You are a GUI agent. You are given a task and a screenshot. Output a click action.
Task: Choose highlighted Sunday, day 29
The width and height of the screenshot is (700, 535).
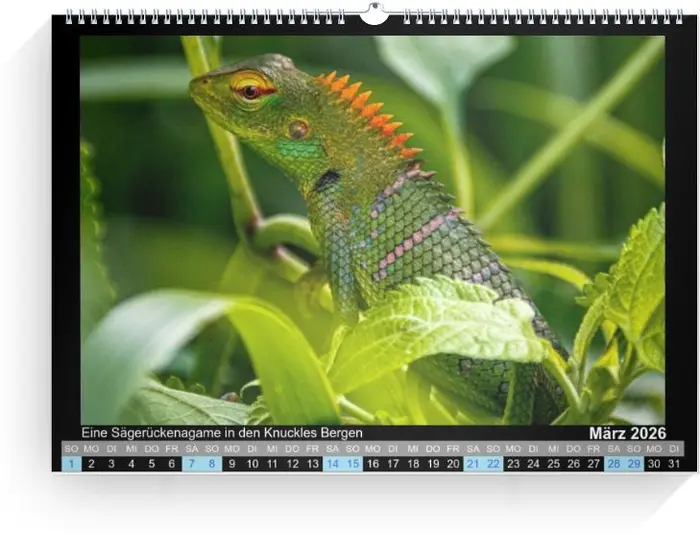tap(634, 464)
